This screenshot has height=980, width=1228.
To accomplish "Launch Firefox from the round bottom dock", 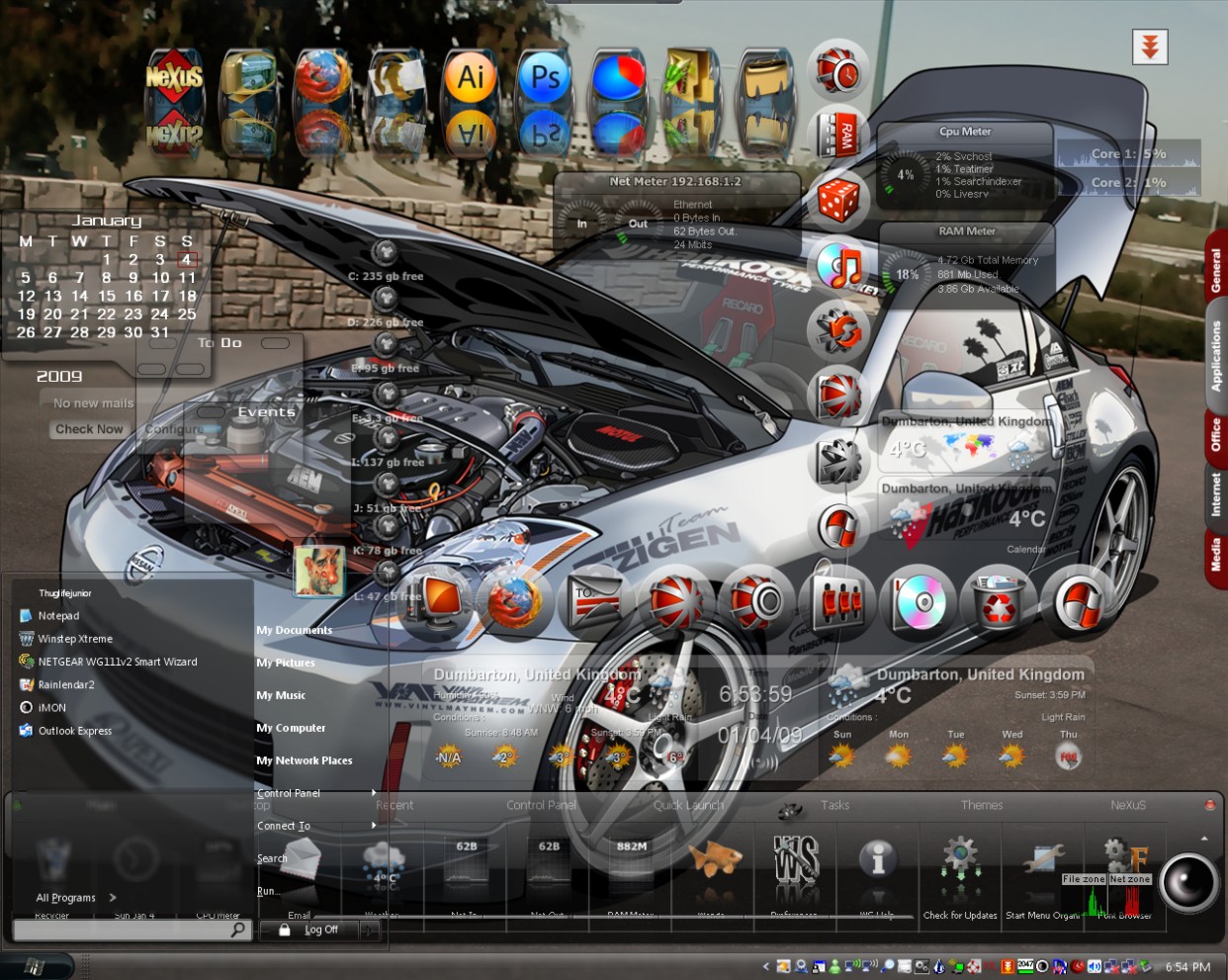I will click(515, 600).
